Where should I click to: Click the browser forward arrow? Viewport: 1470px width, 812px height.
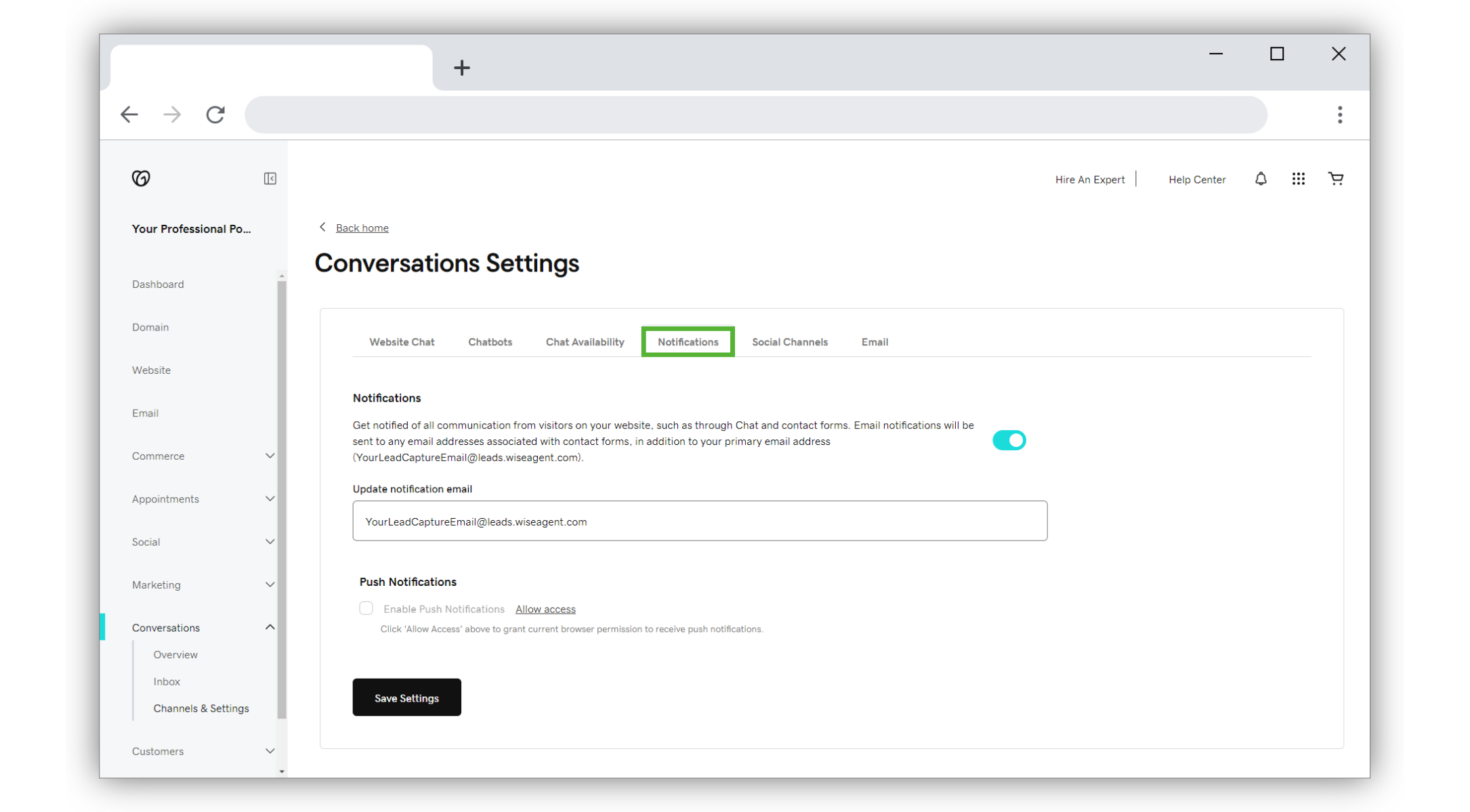tap(172, 114)
